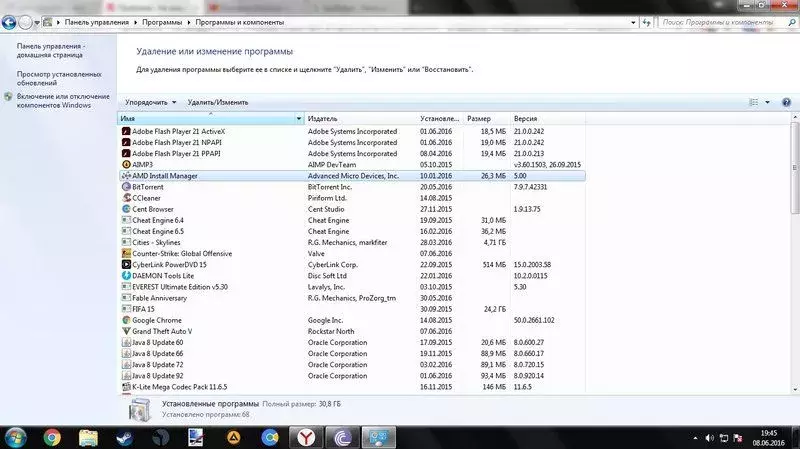Click the K-Lite Mega Codec Pack icon

pos(126,387)
